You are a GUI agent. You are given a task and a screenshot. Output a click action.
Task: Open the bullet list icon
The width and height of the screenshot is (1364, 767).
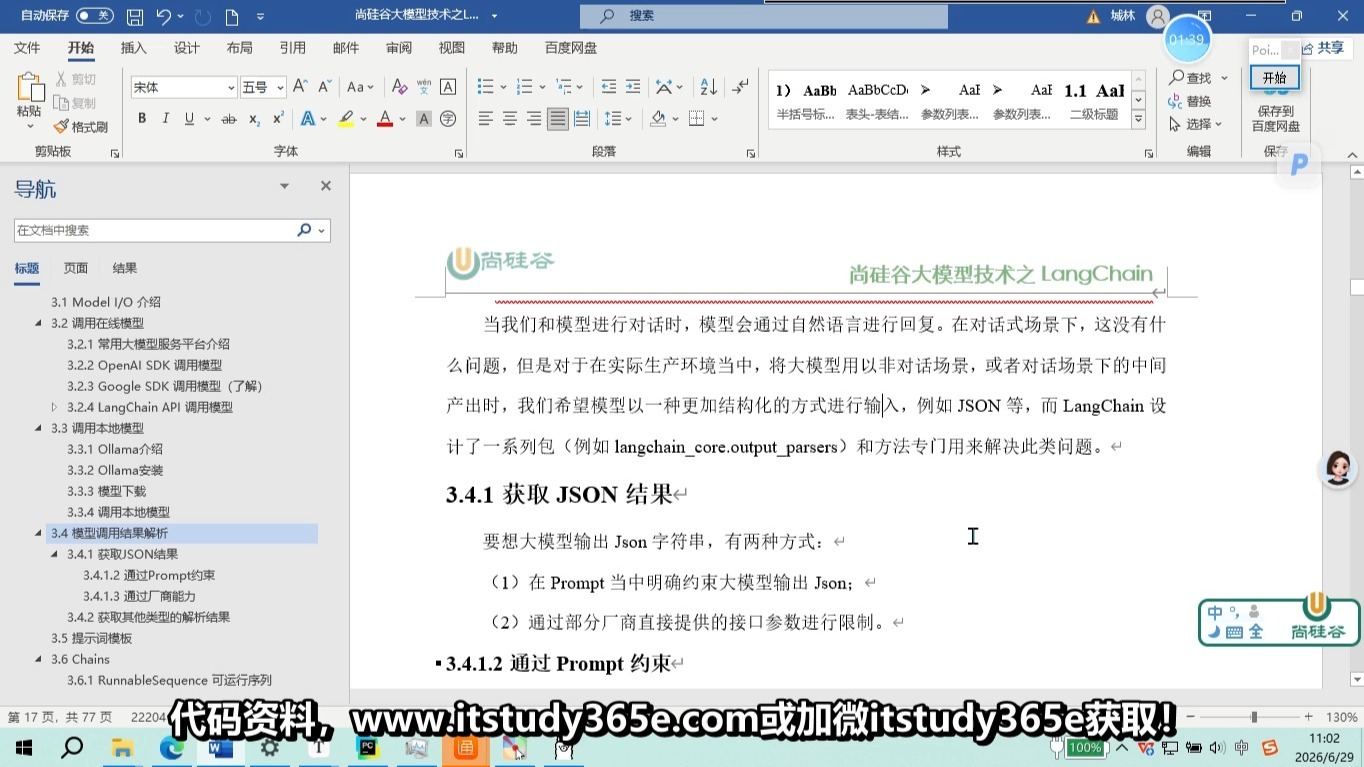(485, 87)
